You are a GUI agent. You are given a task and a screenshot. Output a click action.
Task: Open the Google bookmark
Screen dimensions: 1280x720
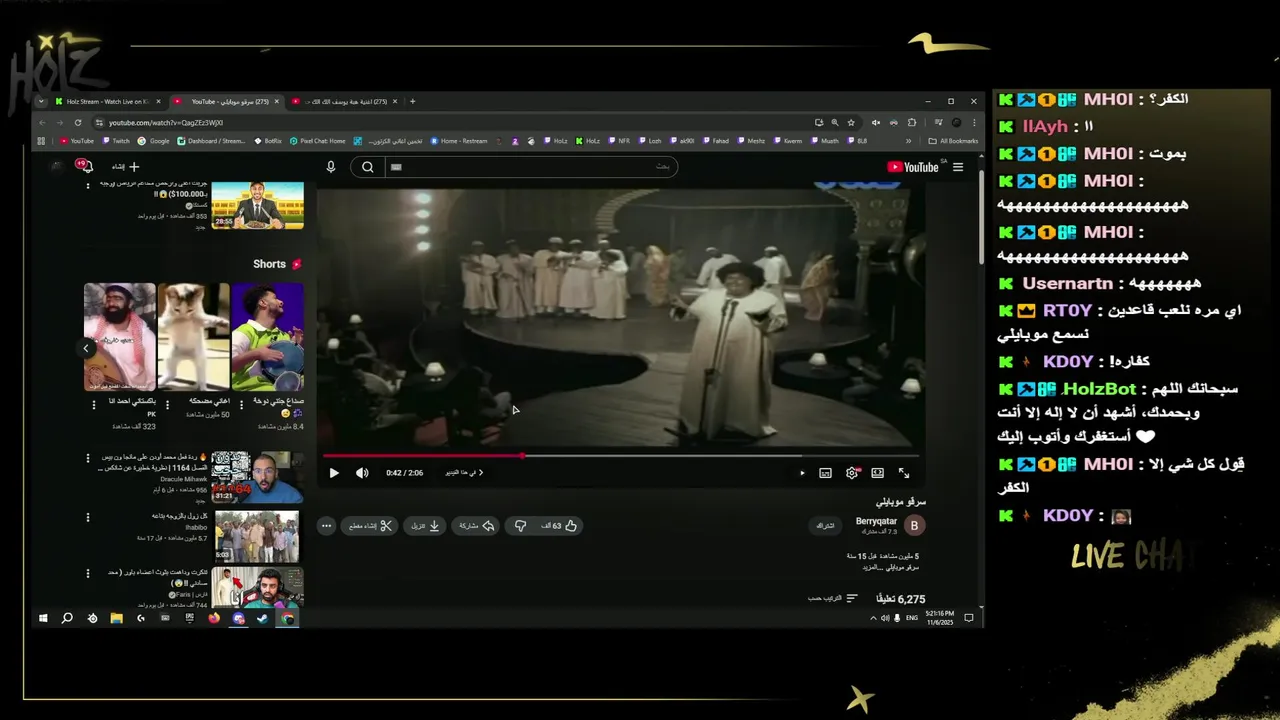(154, 141)
